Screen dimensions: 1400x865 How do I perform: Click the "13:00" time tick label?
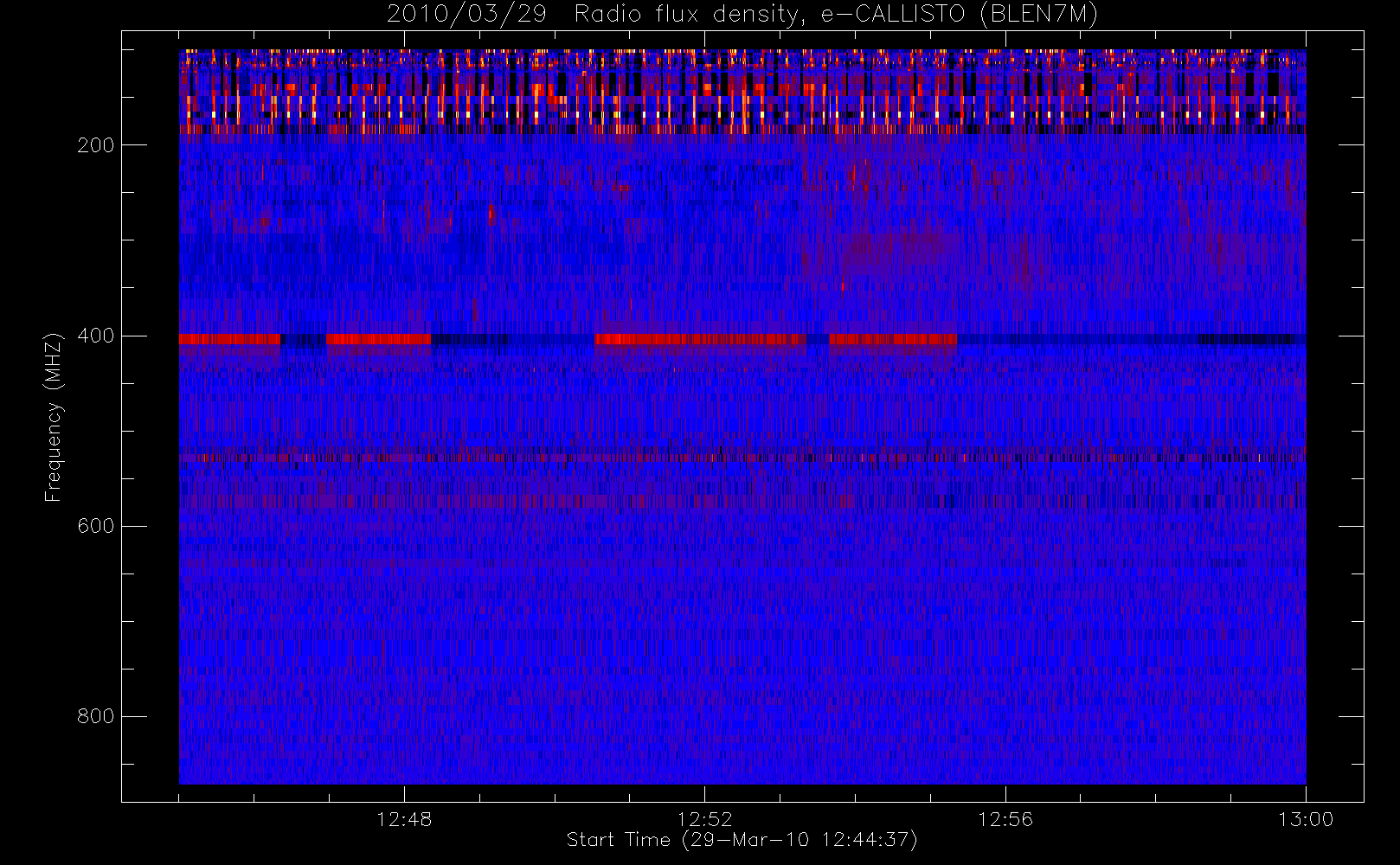tap(1306, 819)
